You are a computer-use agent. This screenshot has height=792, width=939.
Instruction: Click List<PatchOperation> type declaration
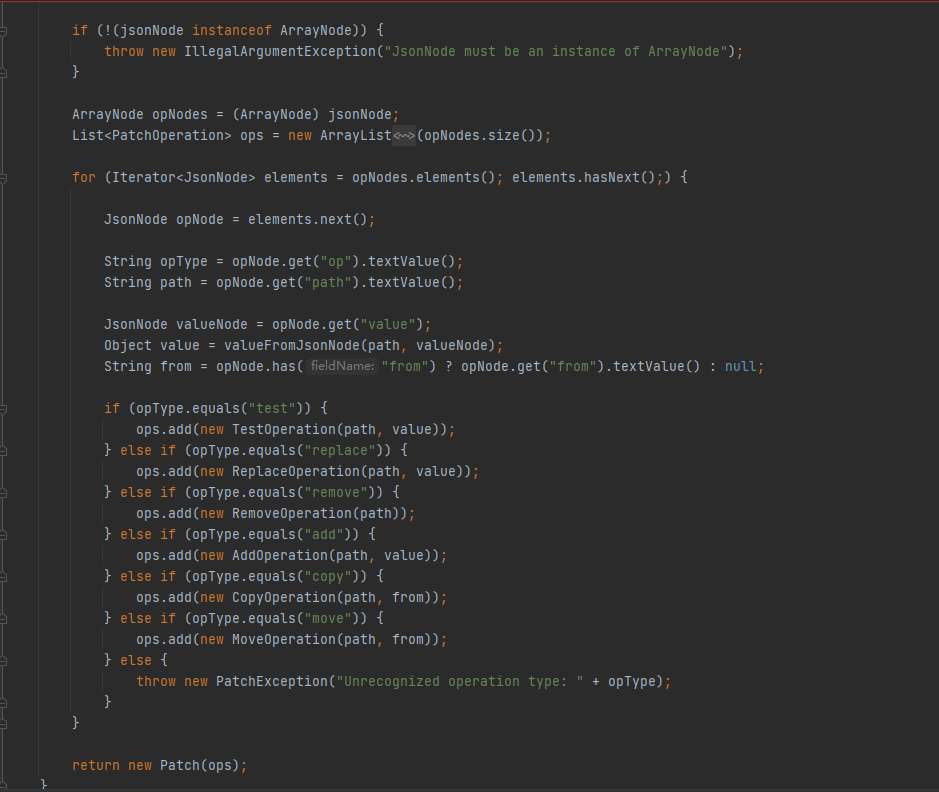[152, 135]
